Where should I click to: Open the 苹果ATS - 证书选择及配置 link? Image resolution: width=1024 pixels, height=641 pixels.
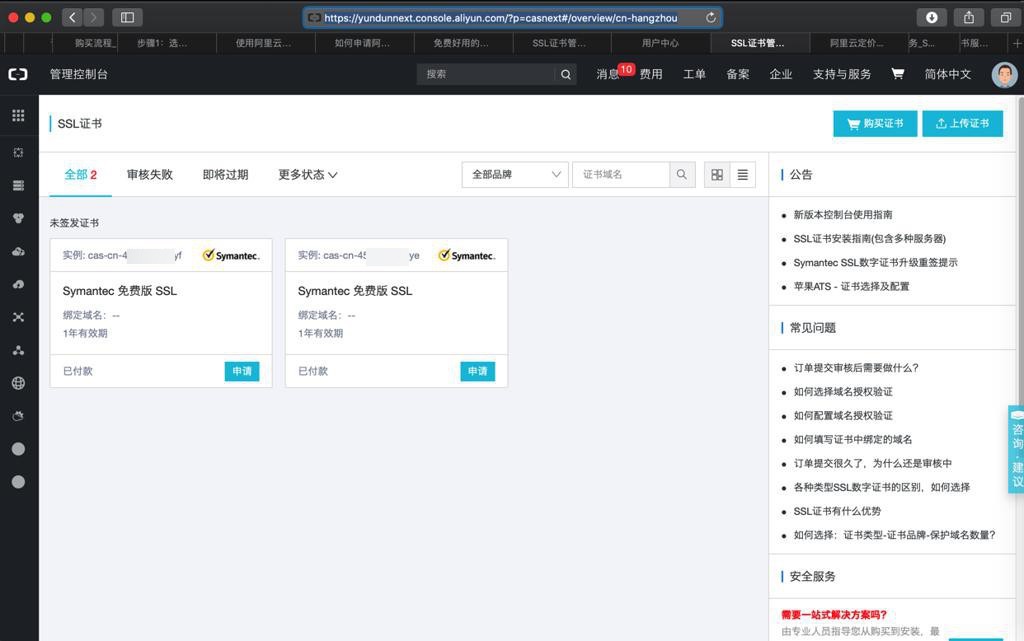coord(851,286)
